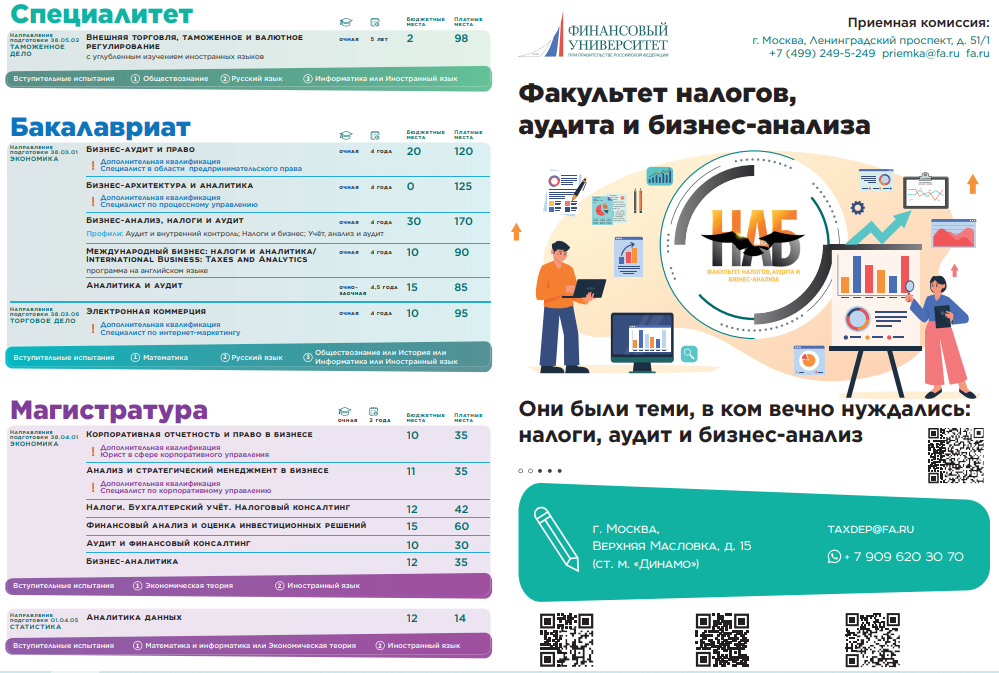Select the 'Бизнес-архитектура и аналитика' program
Viewport: 999px width, 673px height.
(169, 185)
